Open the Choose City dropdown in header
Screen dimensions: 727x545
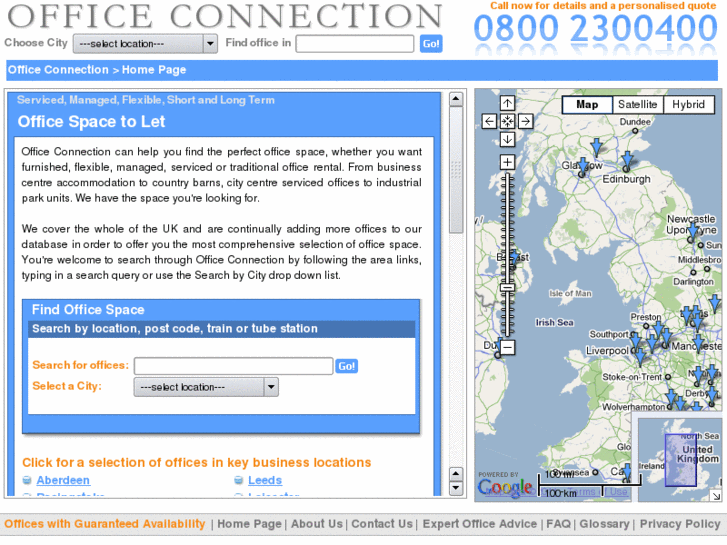(x=145, y=44)
